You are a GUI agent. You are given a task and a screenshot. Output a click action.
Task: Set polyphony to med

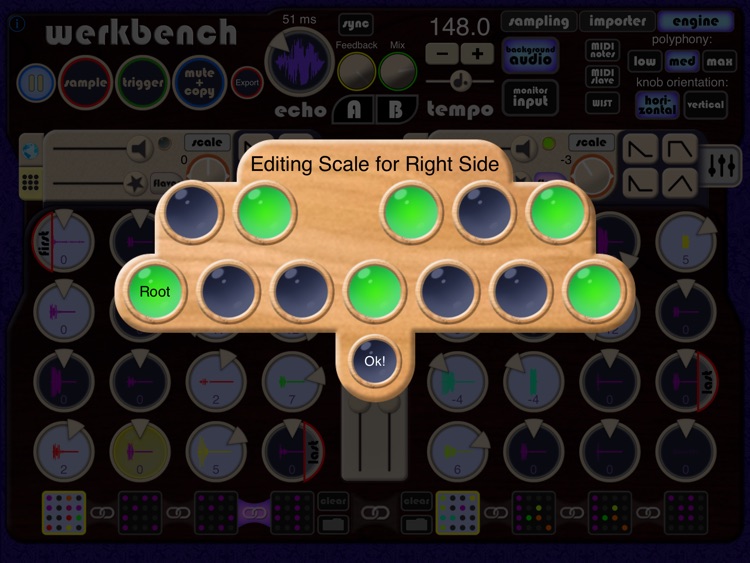pos(682,61)
